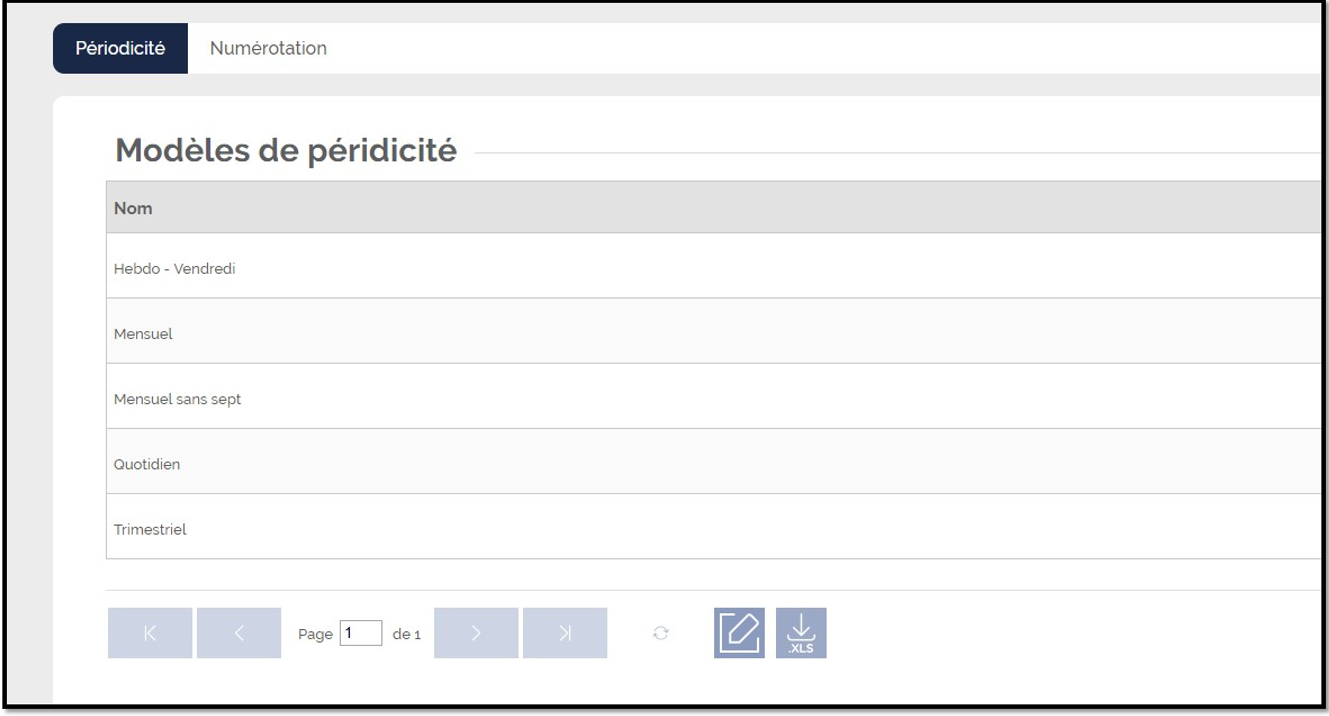
Task: Select the Périodicité tab
Action: pyautogui.click(x=120, y=48)
